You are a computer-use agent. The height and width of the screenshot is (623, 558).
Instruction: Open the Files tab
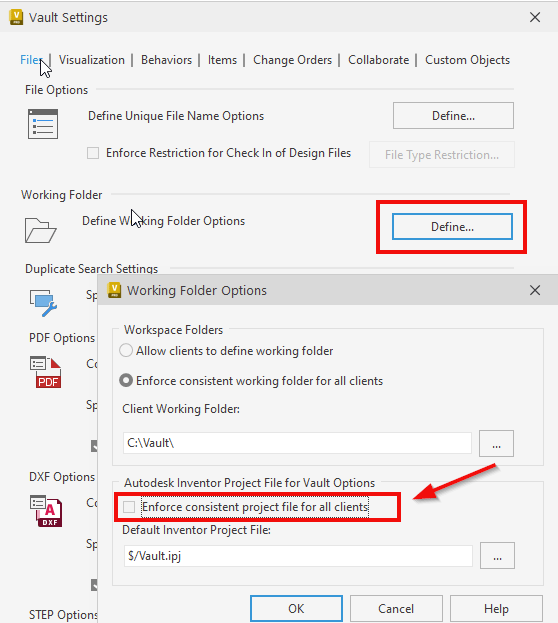coord(31,60)
